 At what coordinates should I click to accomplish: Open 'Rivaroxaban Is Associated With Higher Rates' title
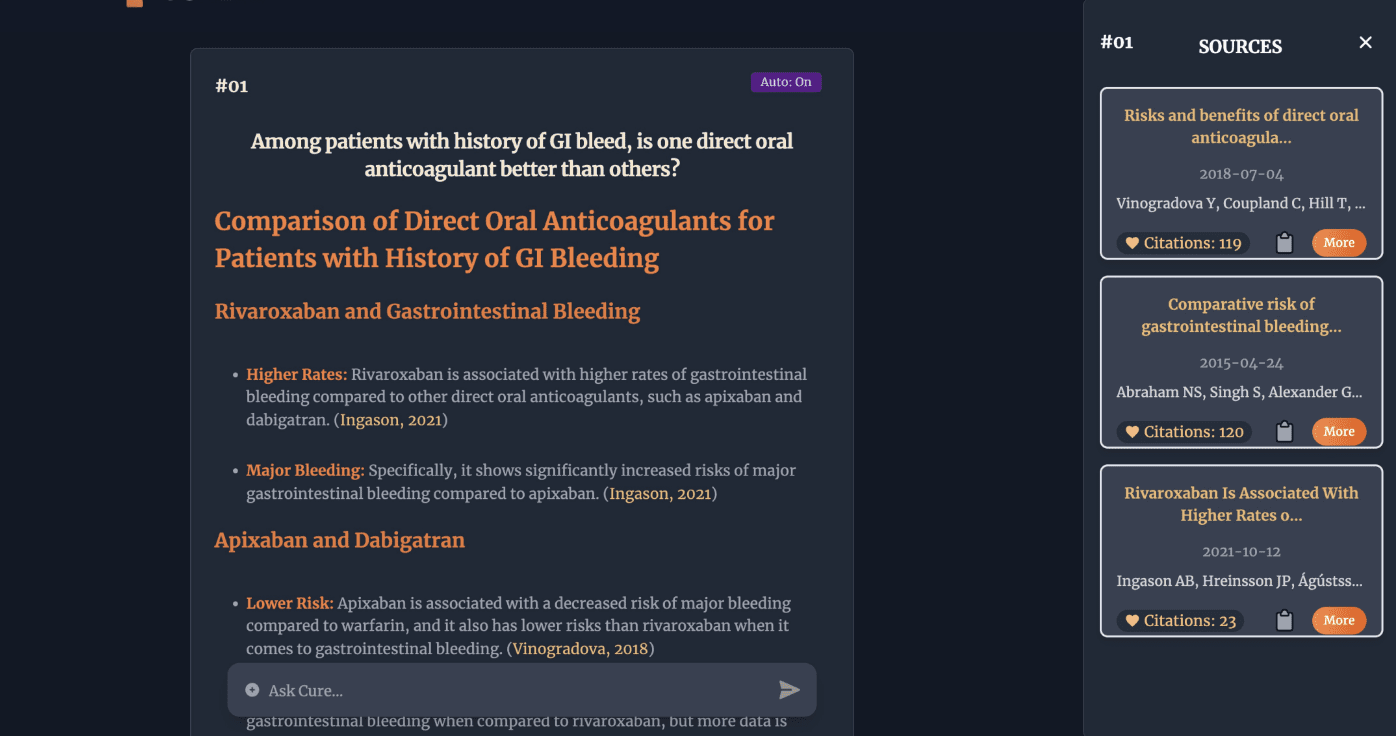click(1241, 504)
